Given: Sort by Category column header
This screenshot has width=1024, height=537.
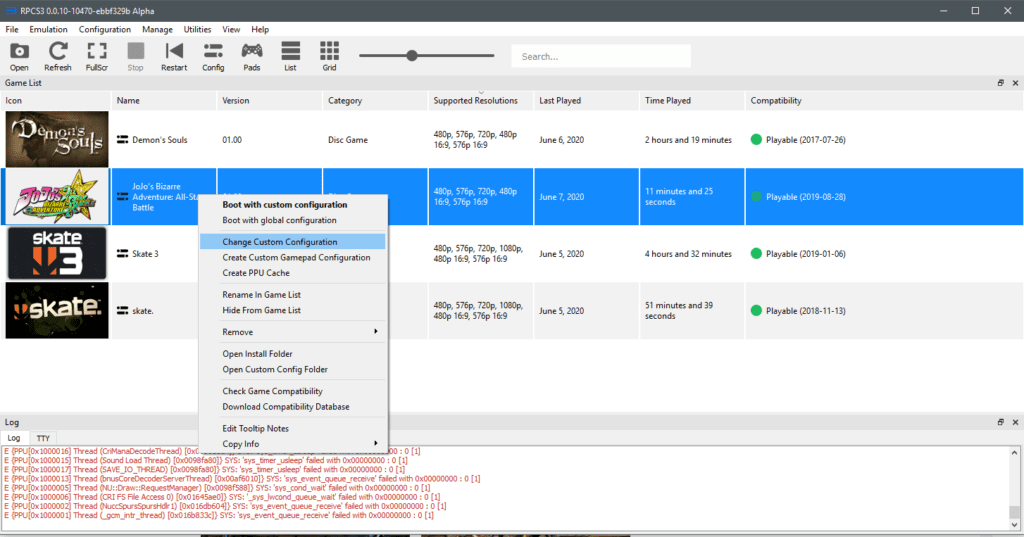Looking at the screenshot, I should point(376,101).
